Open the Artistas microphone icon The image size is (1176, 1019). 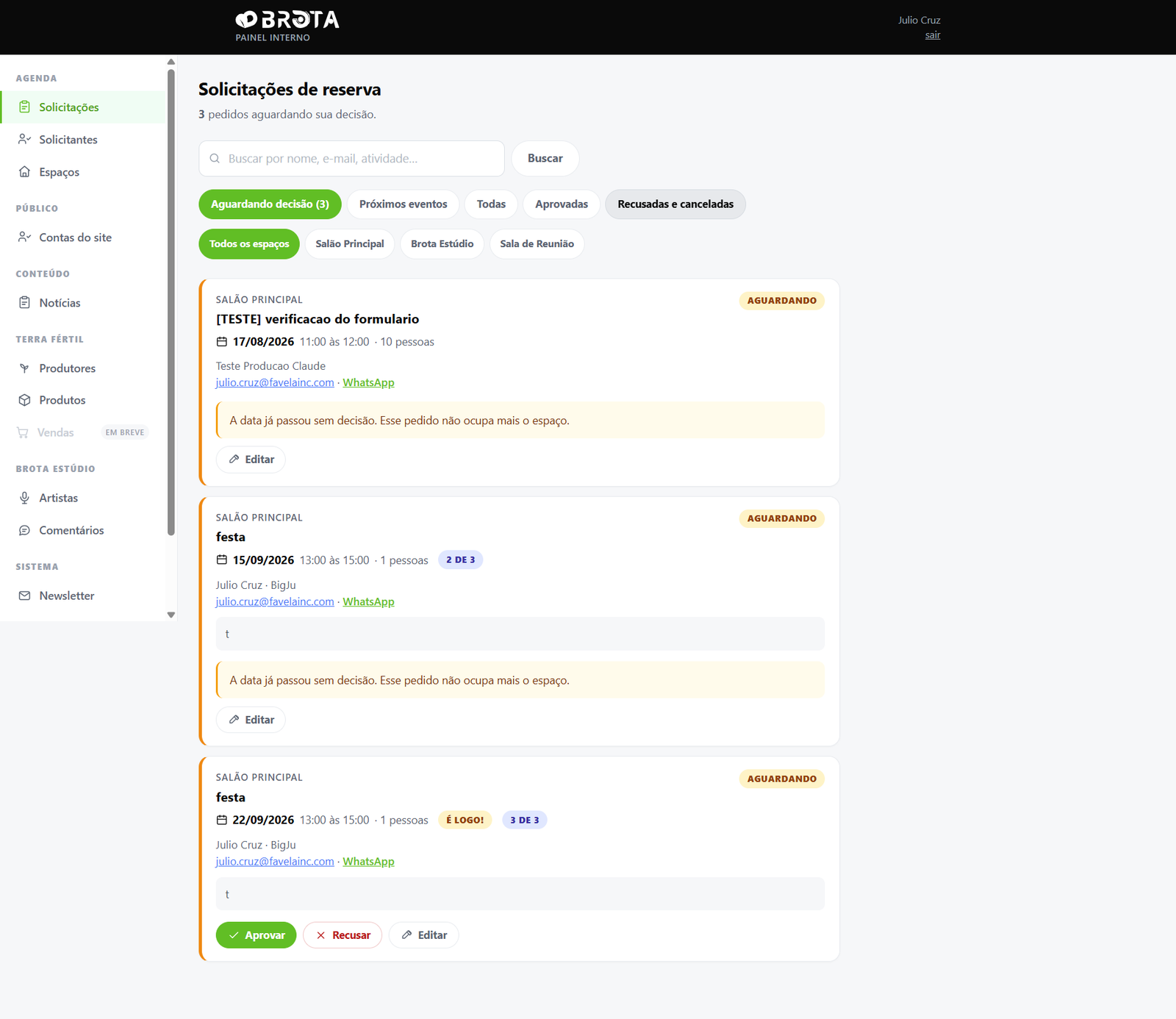pyautogui.click(x=24, y=498)
